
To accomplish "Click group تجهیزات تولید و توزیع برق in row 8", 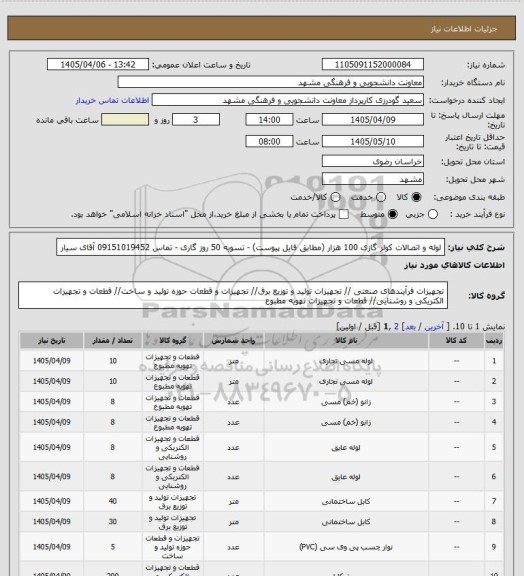I will coord(172,522).
